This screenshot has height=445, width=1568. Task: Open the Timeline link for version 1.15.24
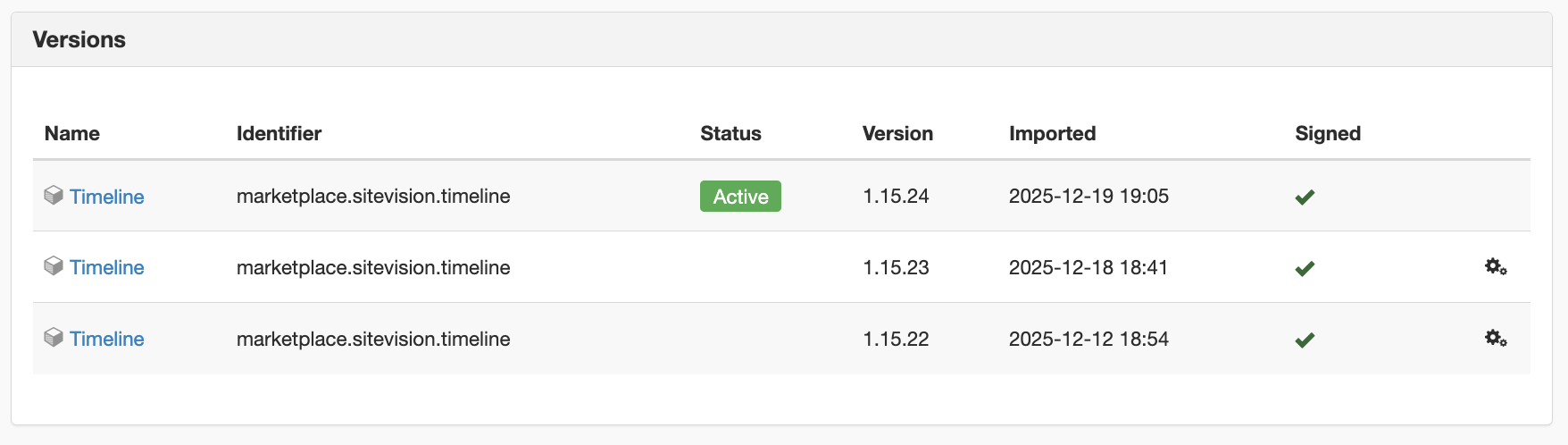(x=106, y=197)
